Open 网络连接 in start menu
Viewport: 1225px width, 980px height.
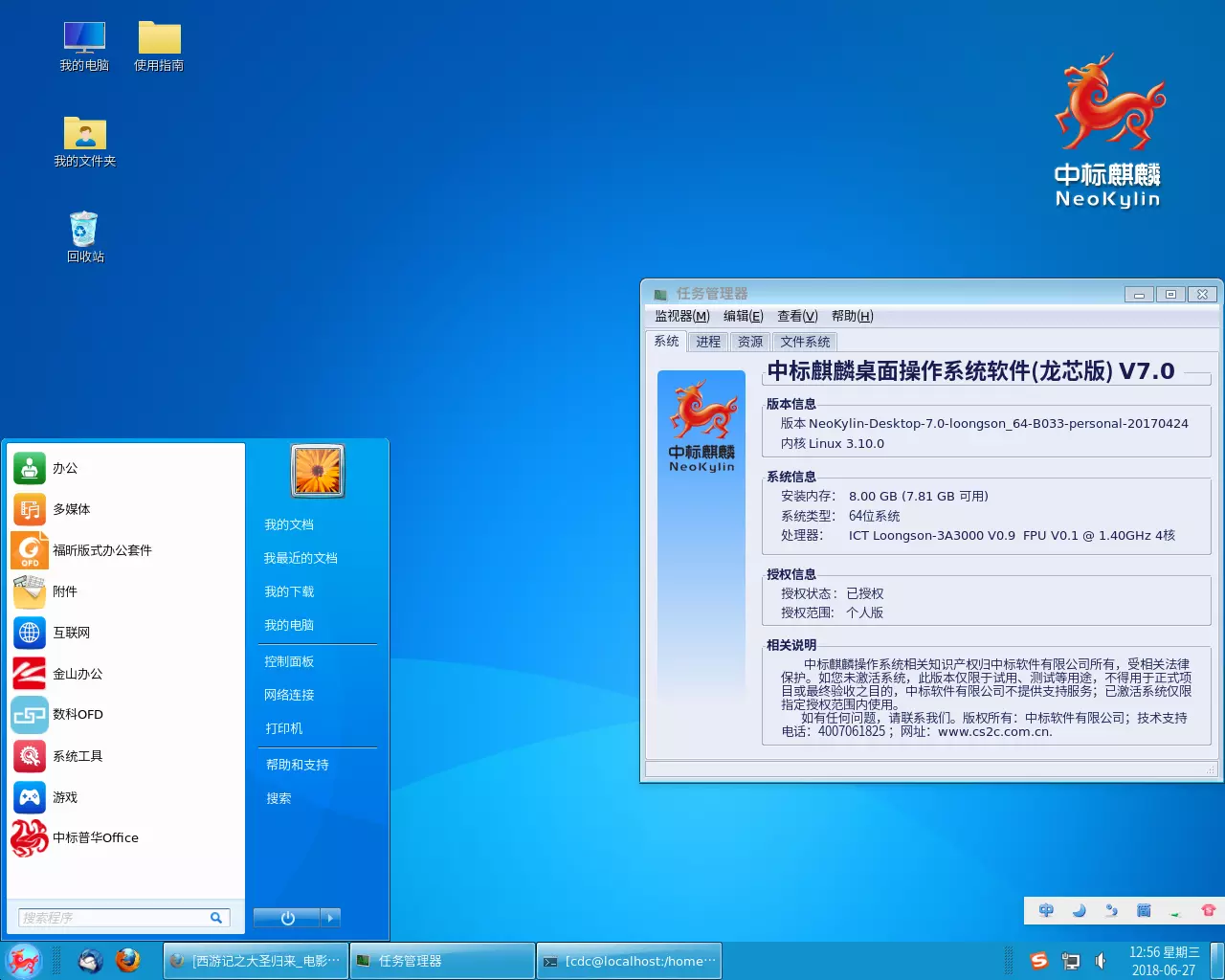click(289, 695)
